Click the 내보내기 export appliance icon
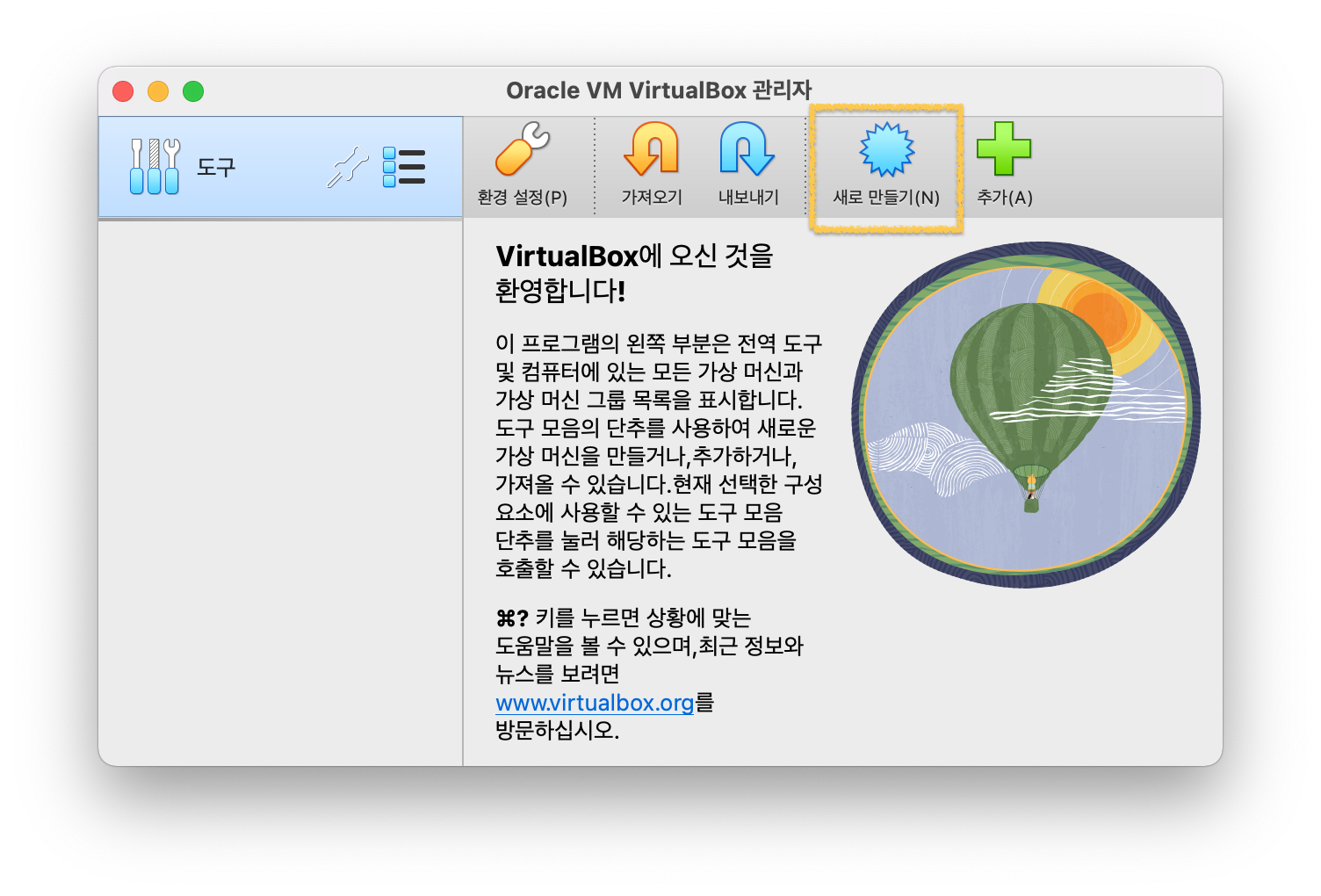Image resolution: width=1321 pixels, height=896 pixels. [747, 148]
